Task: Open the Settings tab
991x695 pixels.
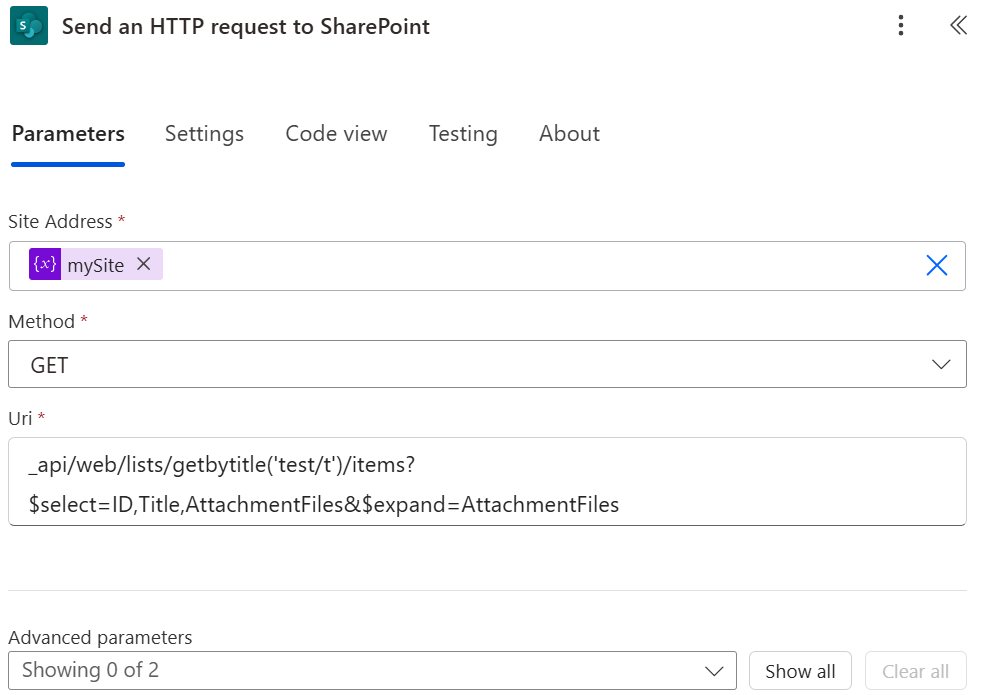Action: 204,134
